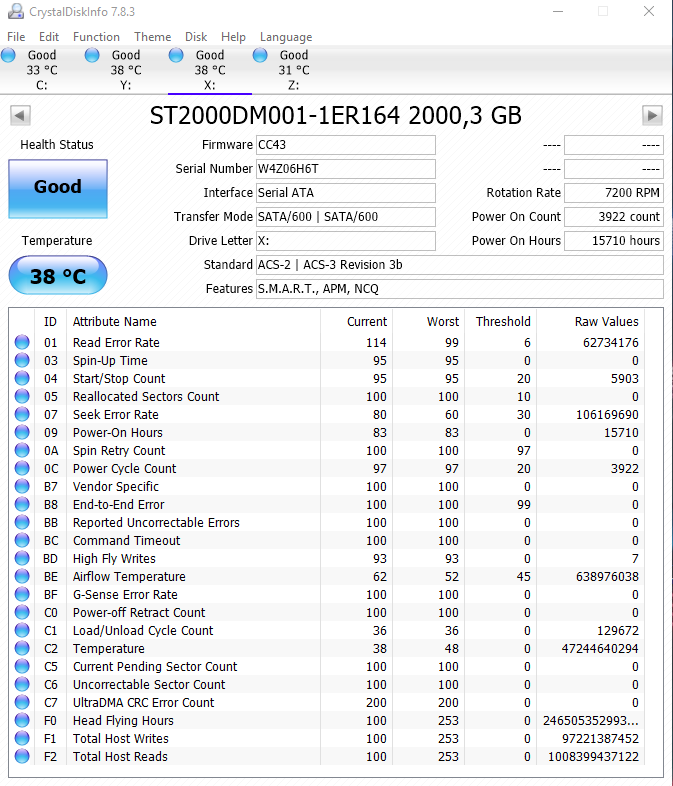Viewport: 673px width, 786px height.
Task: Click the Power On Hours value 15710 hours
Action: click(614, 241)
